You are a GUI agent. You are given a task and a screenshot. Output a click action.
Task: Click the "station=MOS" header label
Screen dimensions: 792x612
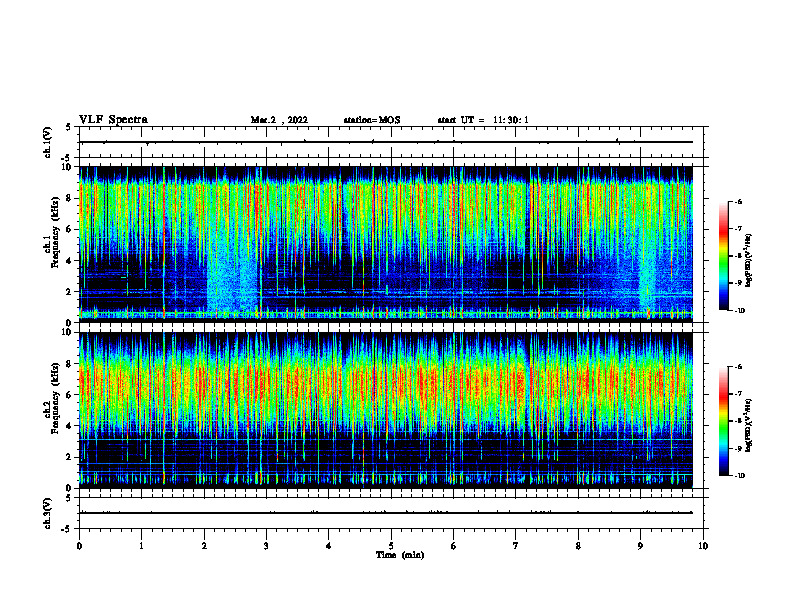click(372, 120)
